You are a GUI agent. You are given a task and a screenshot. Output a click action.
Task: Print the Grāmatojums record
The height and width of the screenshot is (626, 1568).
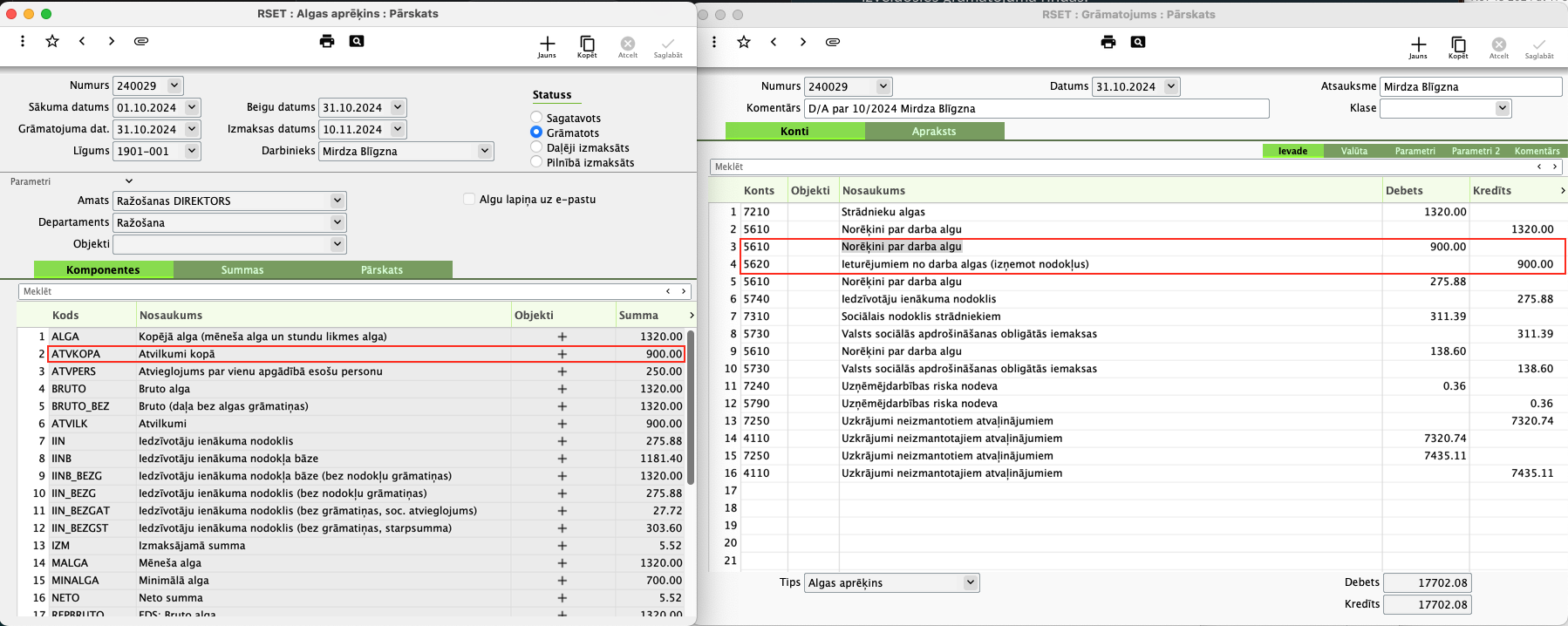[1108, 42]
